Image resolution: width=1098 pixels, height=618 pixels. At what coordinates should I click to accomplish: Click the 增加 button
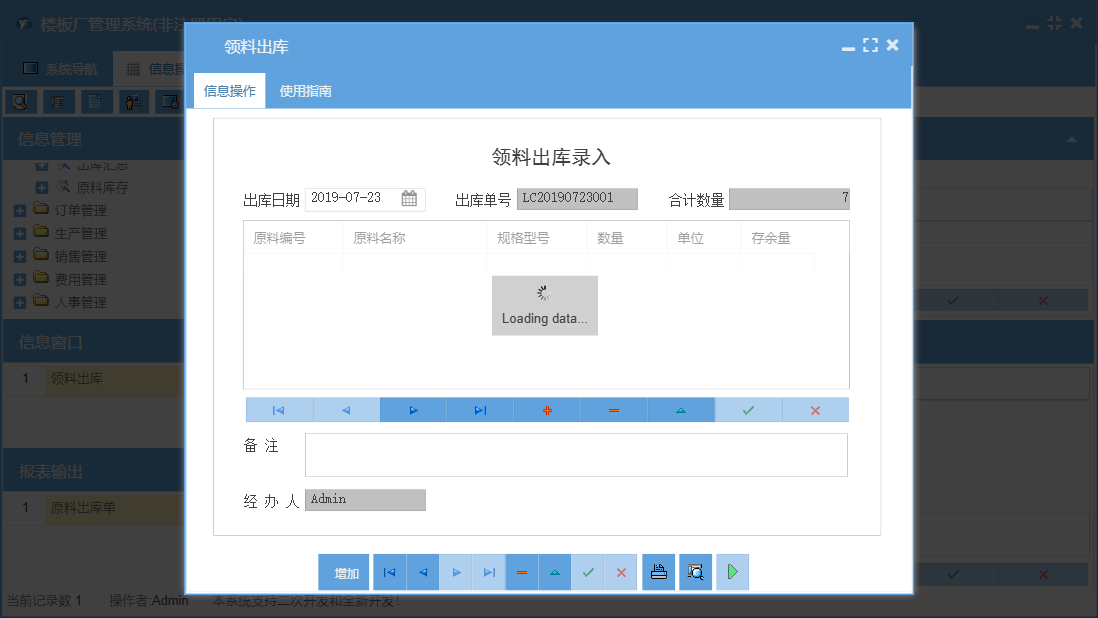(x=343, y=571)
